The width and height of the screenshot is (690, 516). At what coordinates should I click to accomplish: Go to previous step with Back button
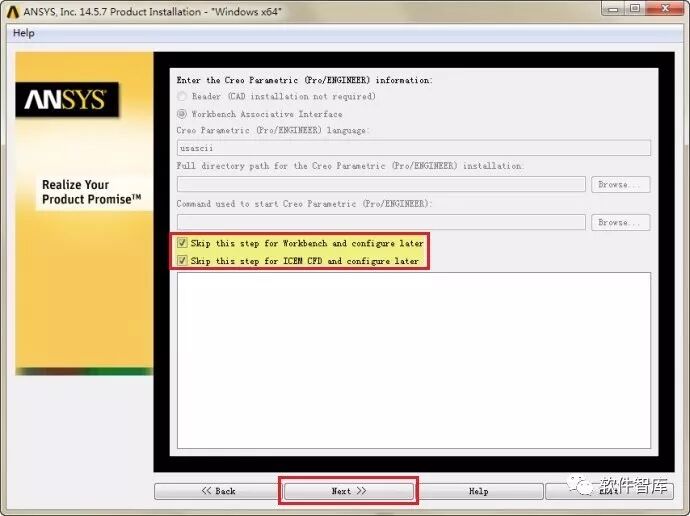[x=218, y=491]
